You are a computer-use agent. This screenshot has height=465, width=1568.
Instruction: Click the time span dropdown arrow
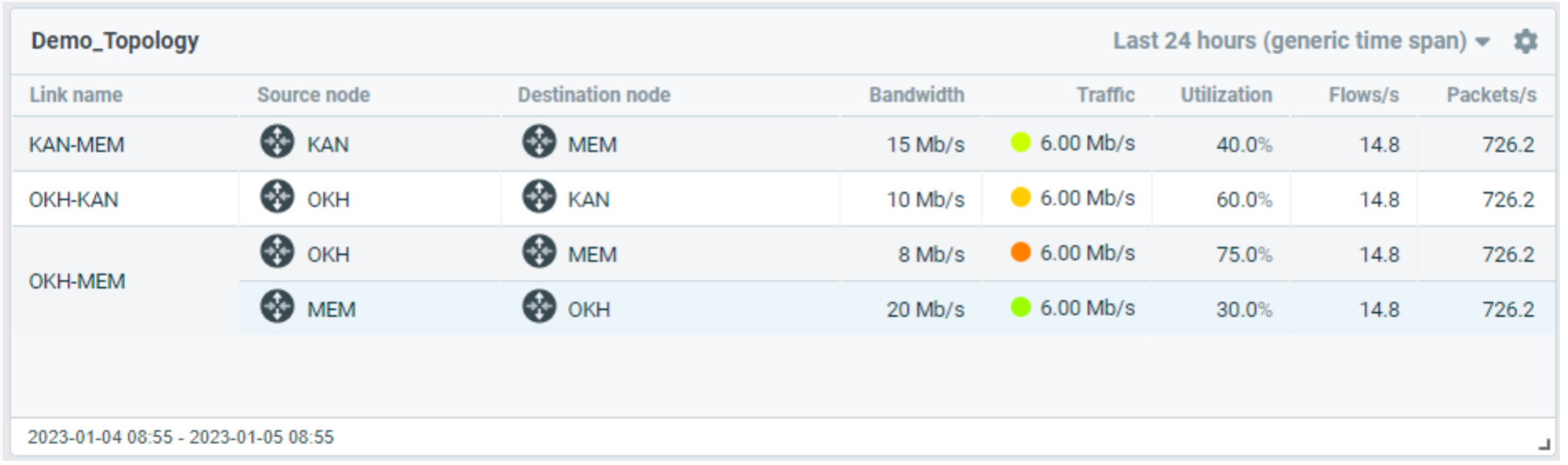pyautogui.click(x=1483, y=42)
